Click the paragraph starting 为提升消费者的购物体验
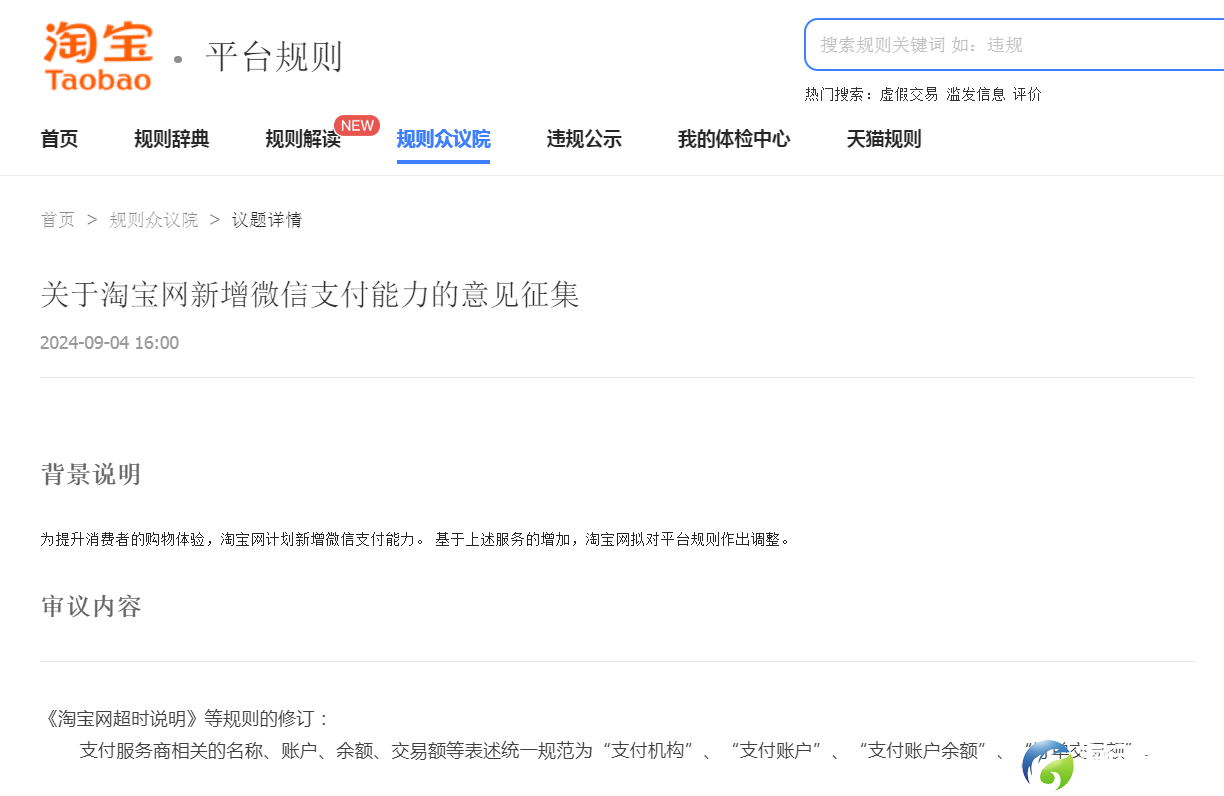This screenshot has width=1224, height=796. click(415, 539)
